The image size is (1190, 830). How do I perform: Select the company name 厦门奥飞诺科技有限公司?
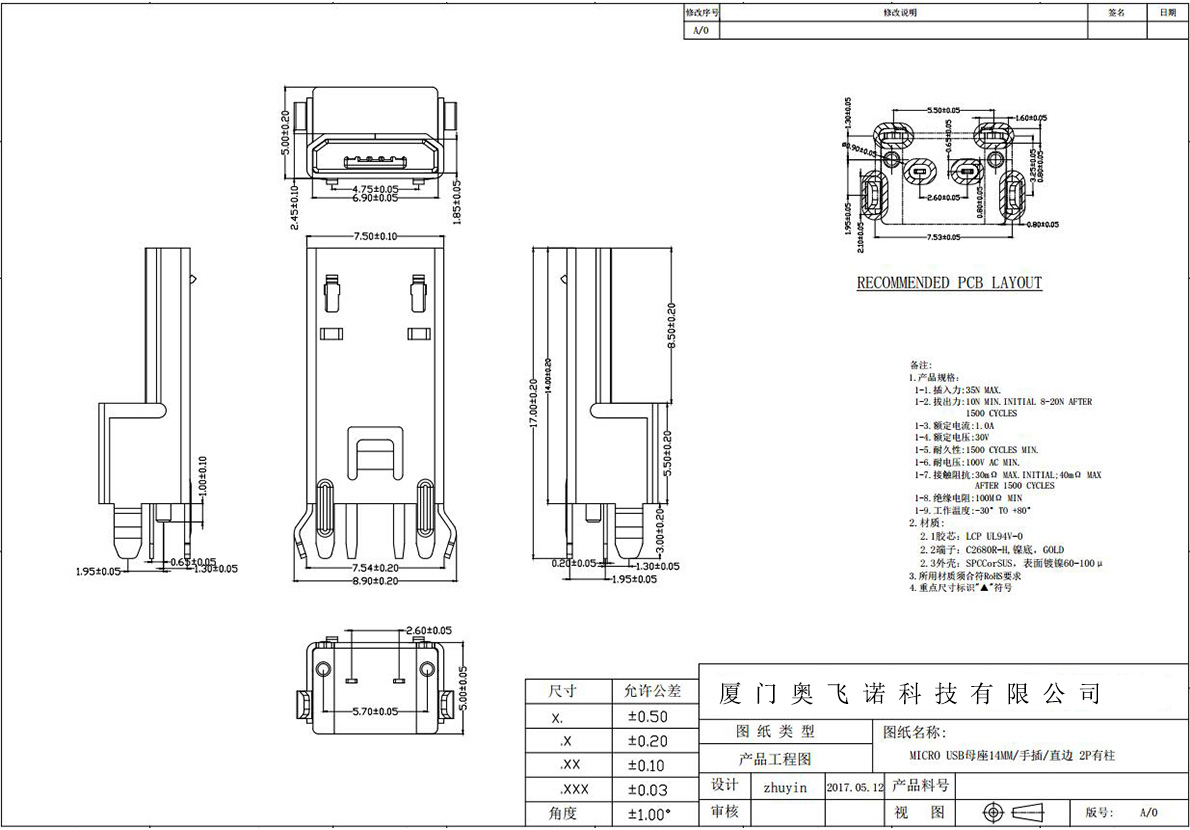[910, 693]
